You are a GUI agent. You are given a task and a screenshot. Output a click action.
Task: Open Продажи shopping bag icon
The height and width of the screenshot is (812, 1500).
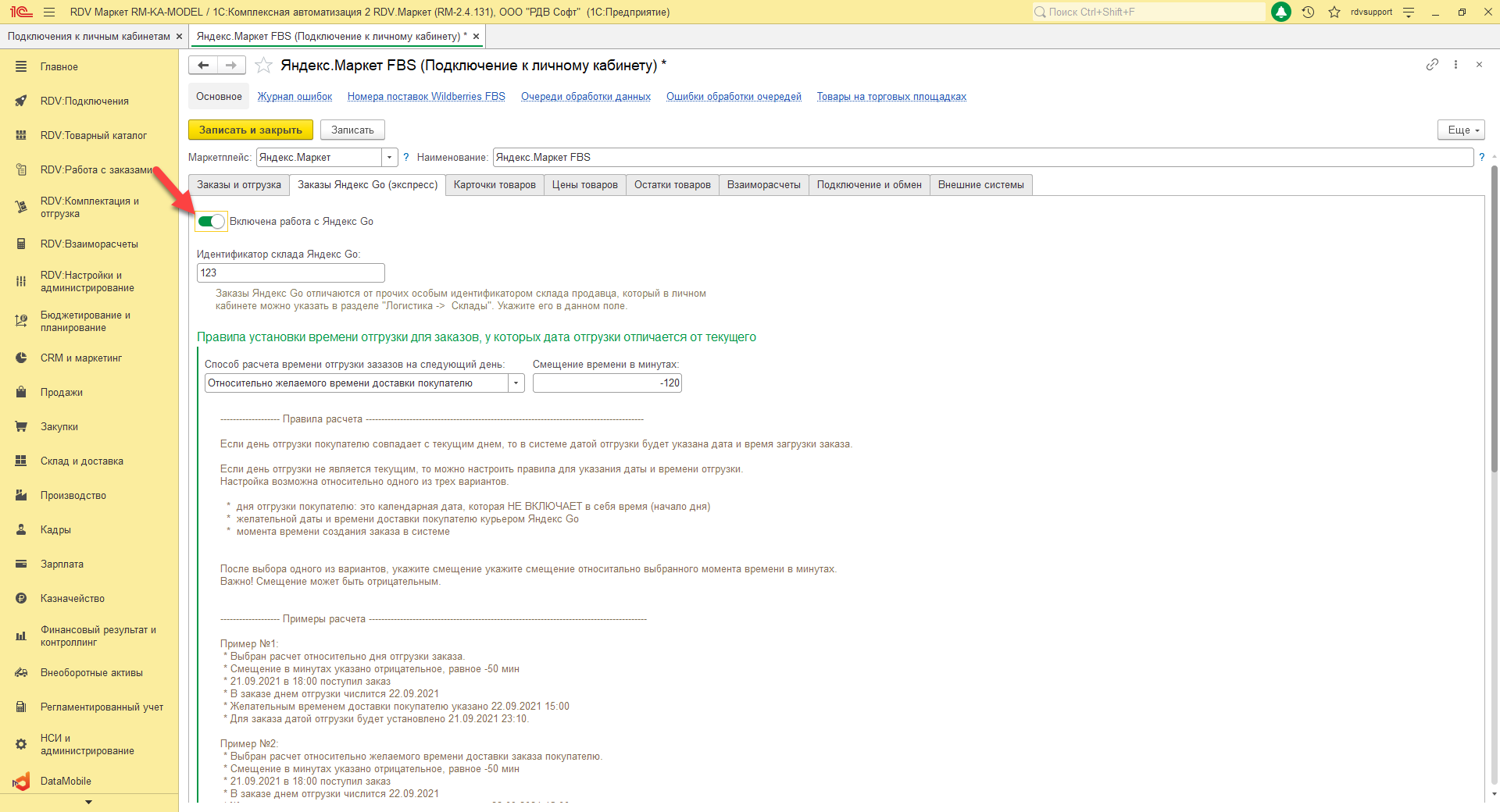(x=21, y=393)
